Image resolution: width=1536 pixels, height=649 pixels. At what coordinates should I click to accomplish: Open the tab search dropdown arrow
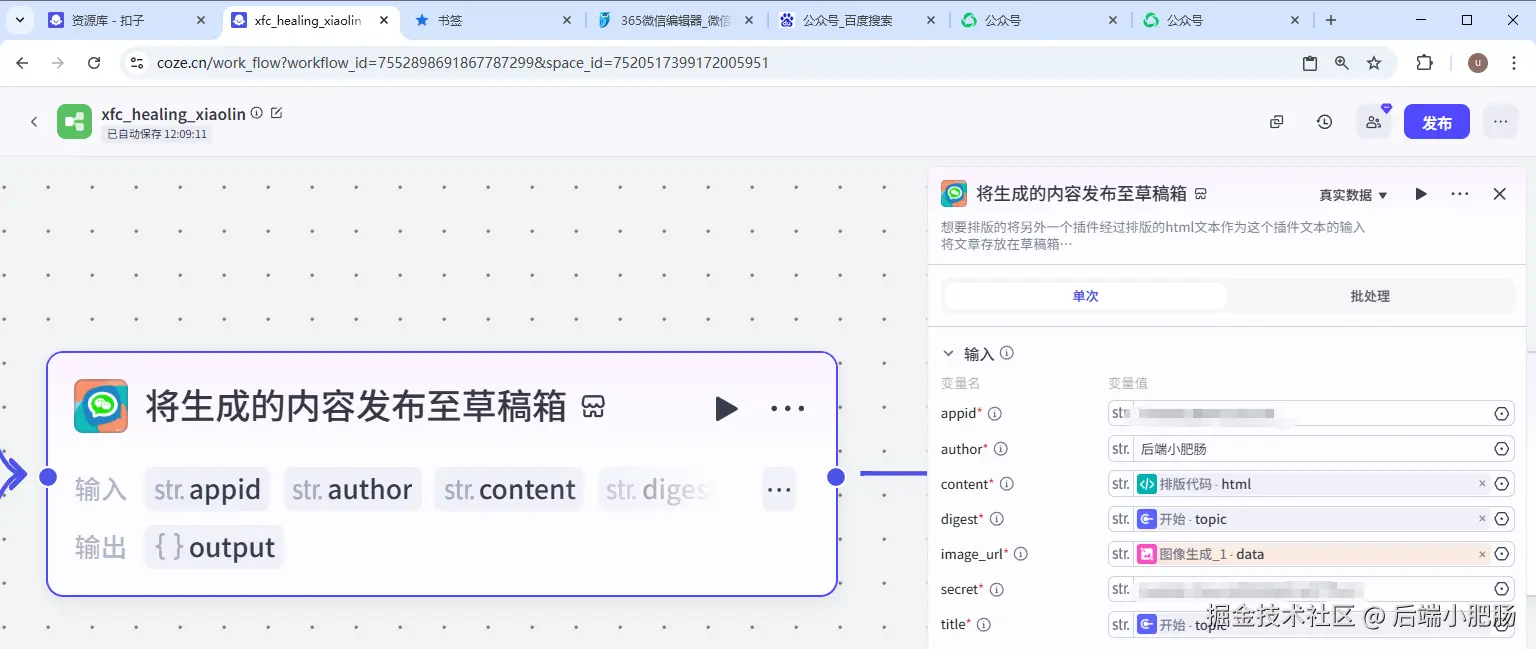point(21,20)
